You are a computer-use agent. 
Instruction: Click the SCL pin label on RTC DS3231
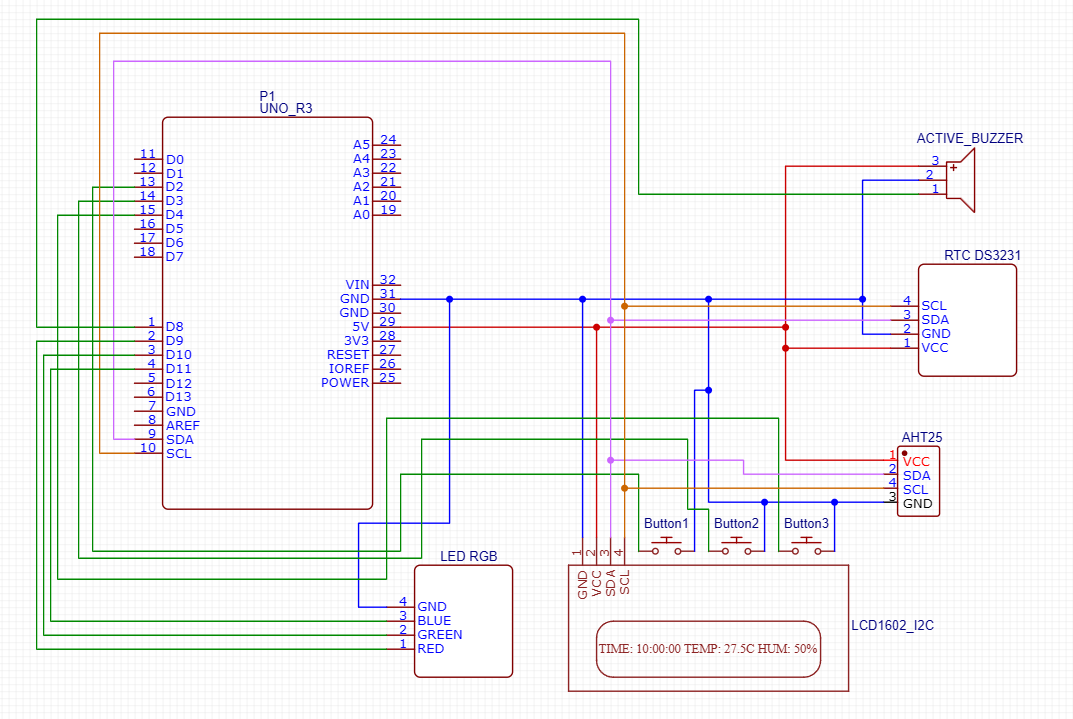(x=933, y=306)
